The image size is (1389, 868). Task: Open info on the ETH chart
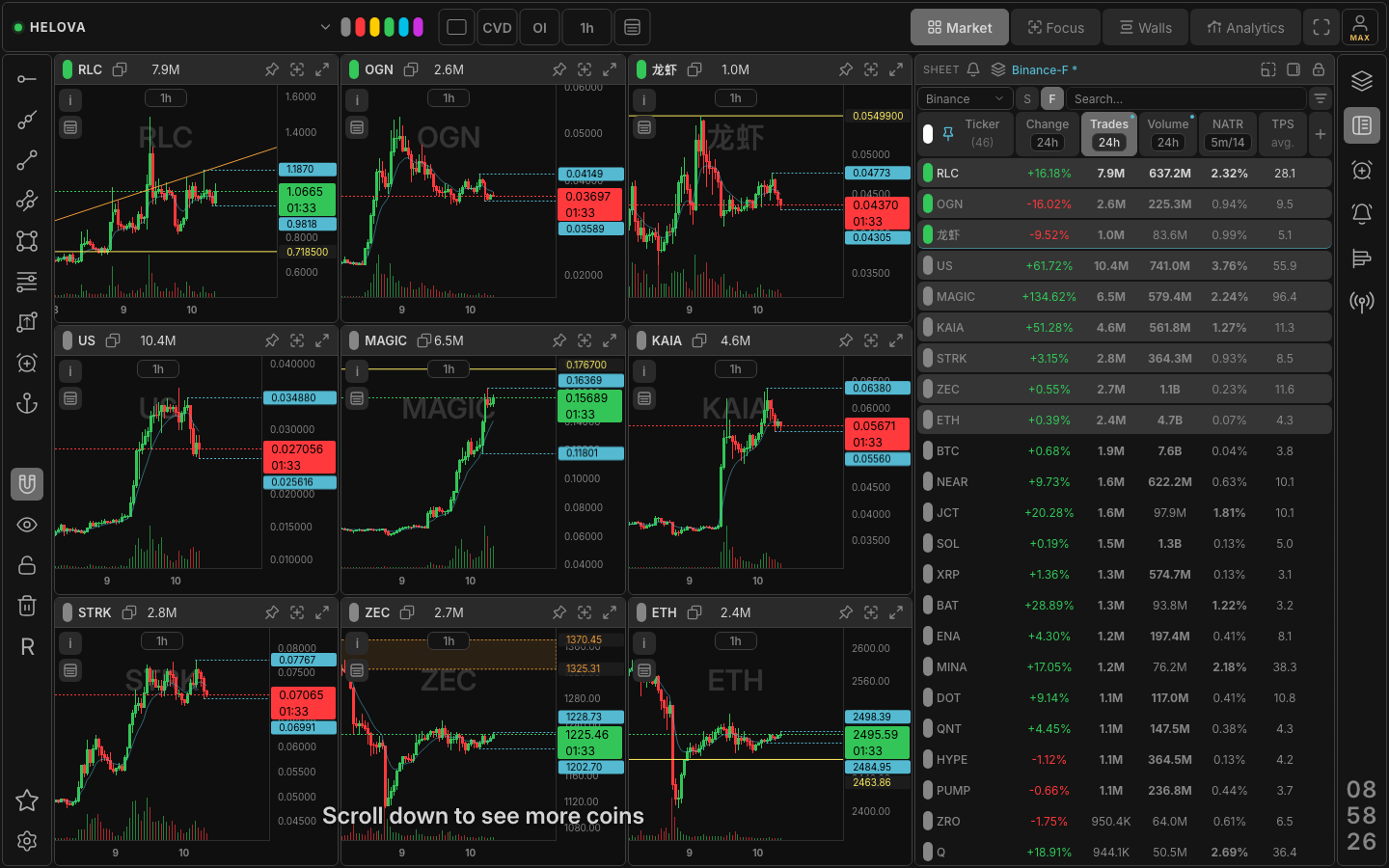[x=644, y=643]
